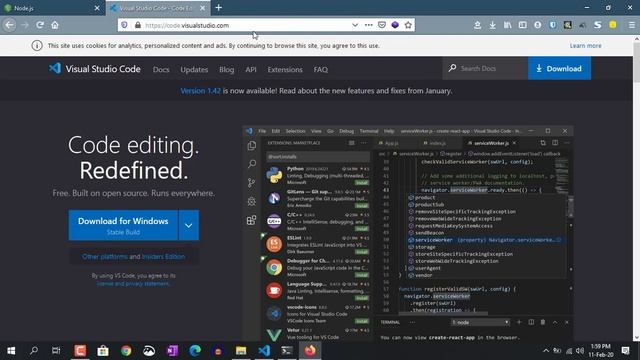640x360 pixels.
Task: Open Firefox account icon
Action: (x=538, y=25)
